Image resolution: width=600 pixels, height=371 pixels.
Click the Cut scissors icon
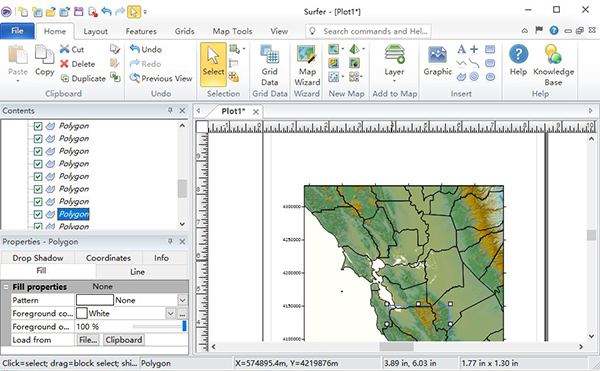[64, 49]
